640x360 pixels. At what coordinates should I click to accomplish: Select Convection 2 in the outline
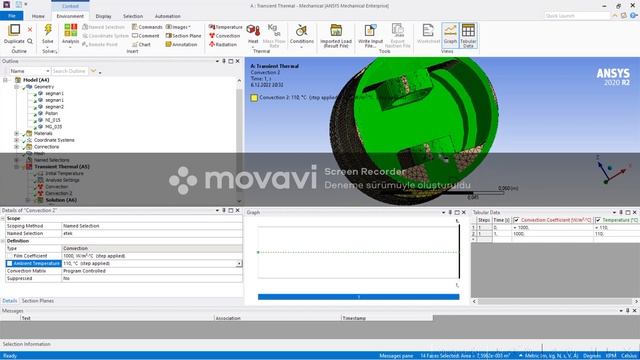coord(58,193)
